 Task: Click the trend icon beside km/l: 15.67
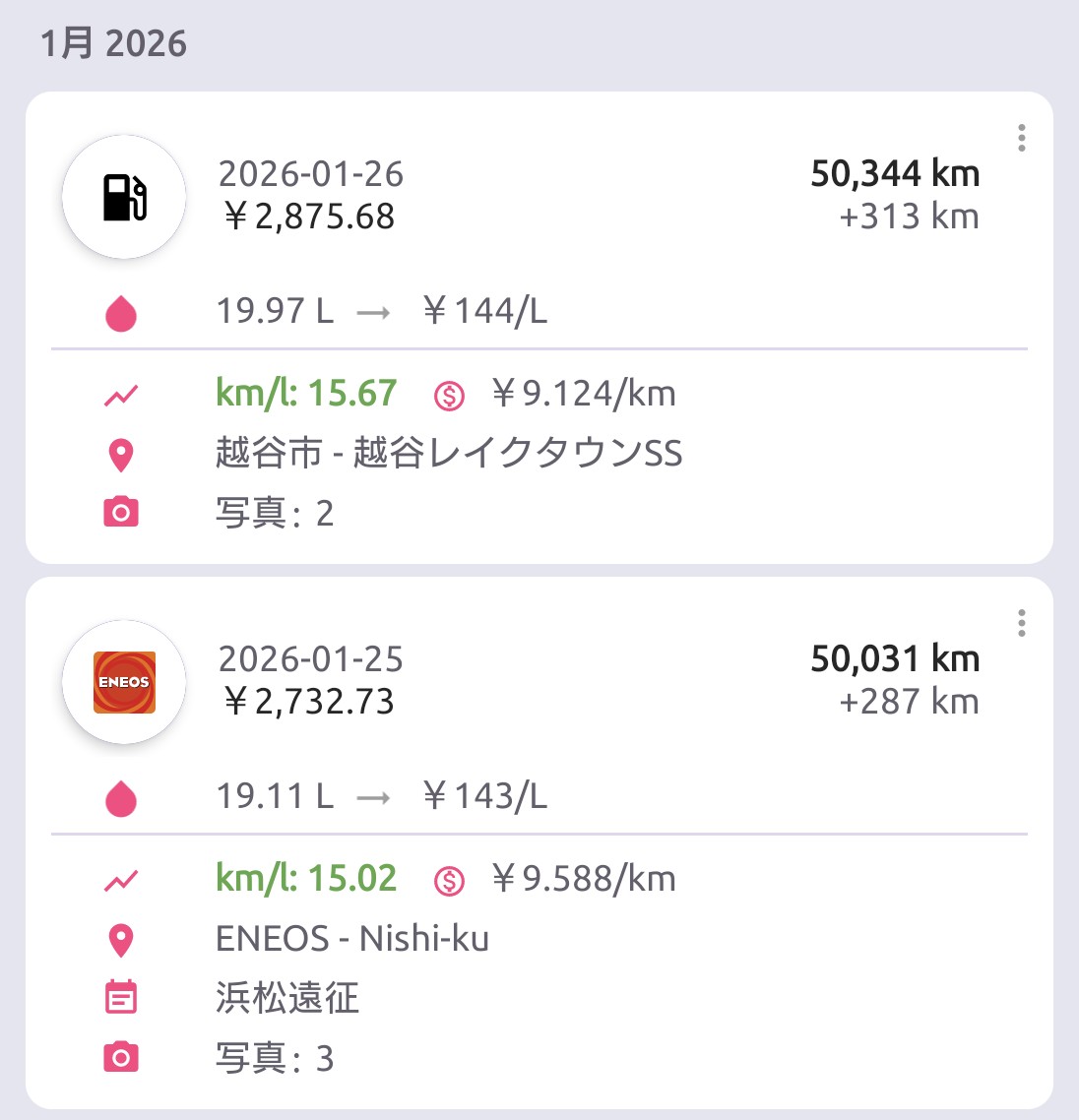pos(121,396)
